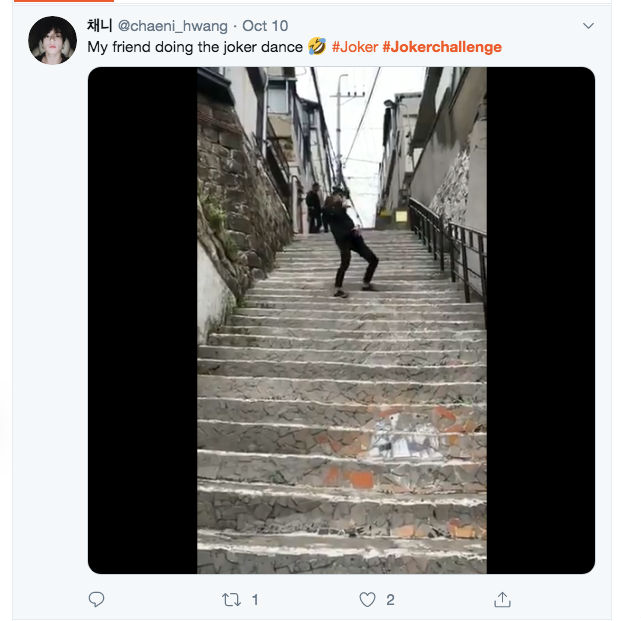
Task: Retweet the joker dance tweet
Action: pos(231,599)
